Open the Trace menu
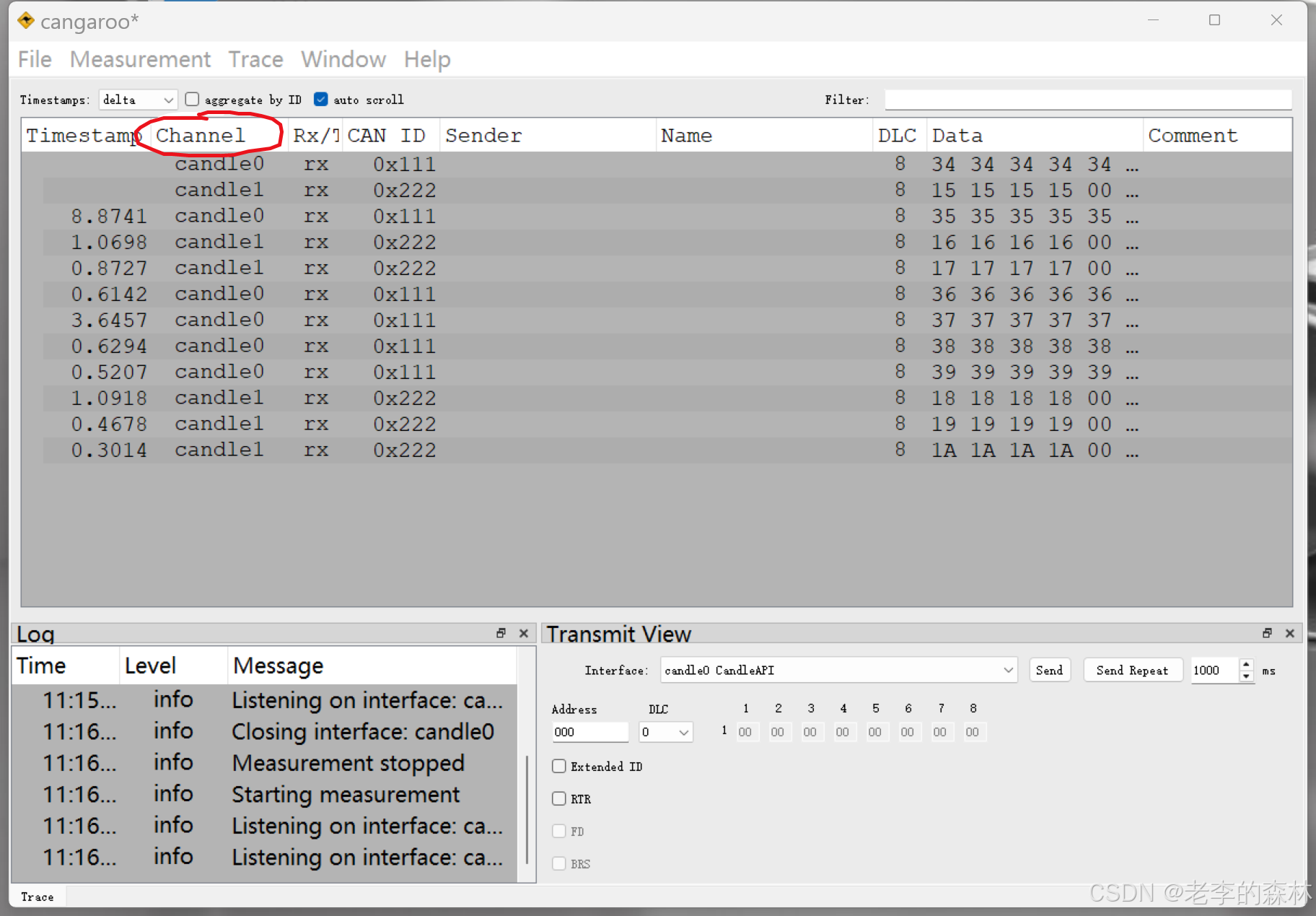Viewport: 1316px width, 916px height. [255, 59]
